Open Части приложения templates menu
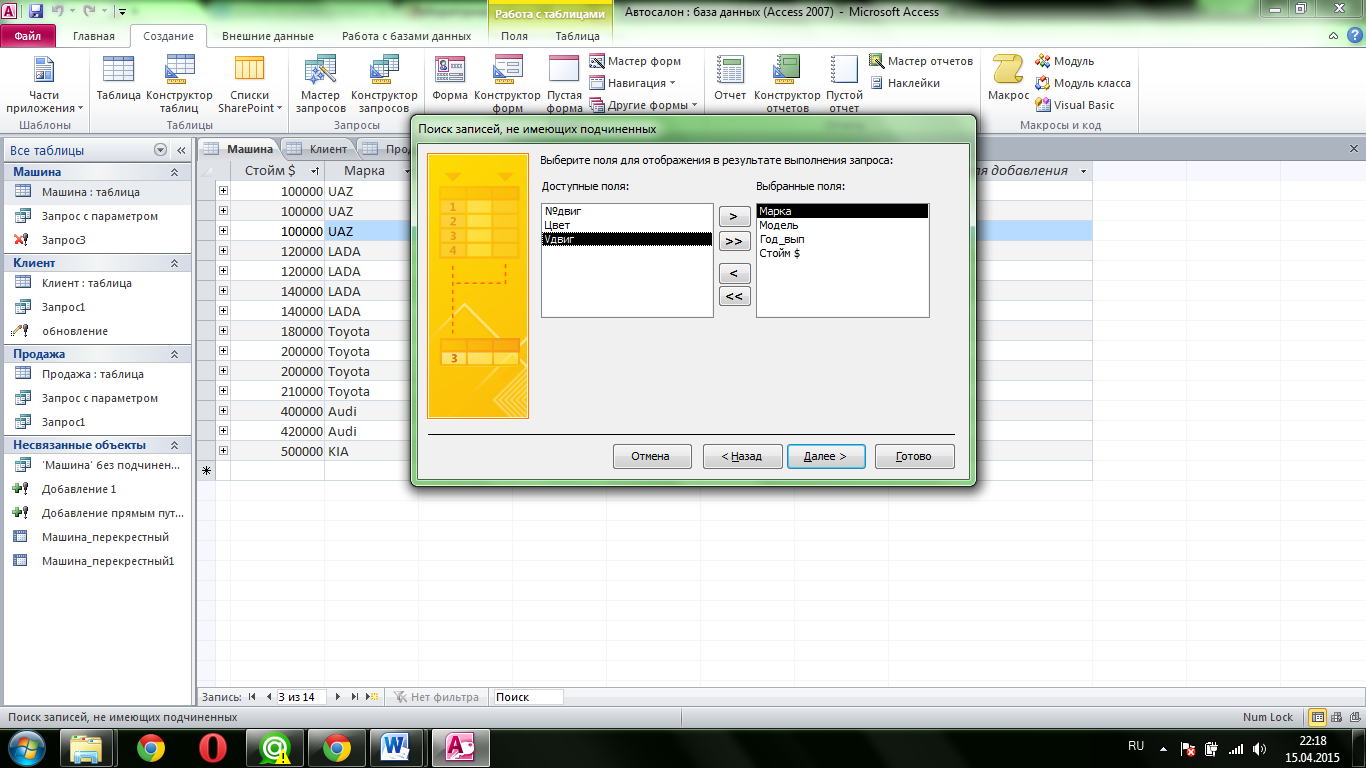 (x=44, y=84)
